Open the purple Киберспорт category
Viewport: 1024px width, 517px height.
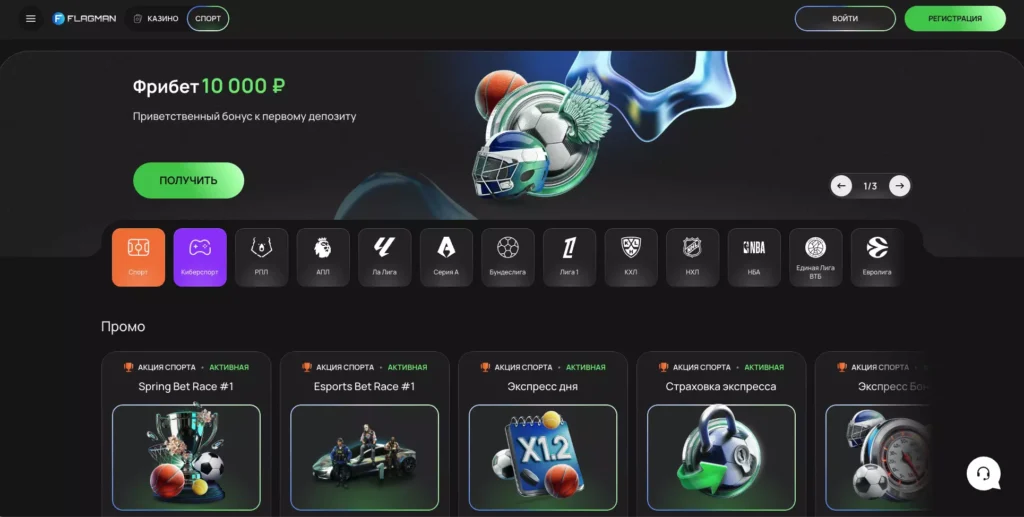[x=200, y=257]
